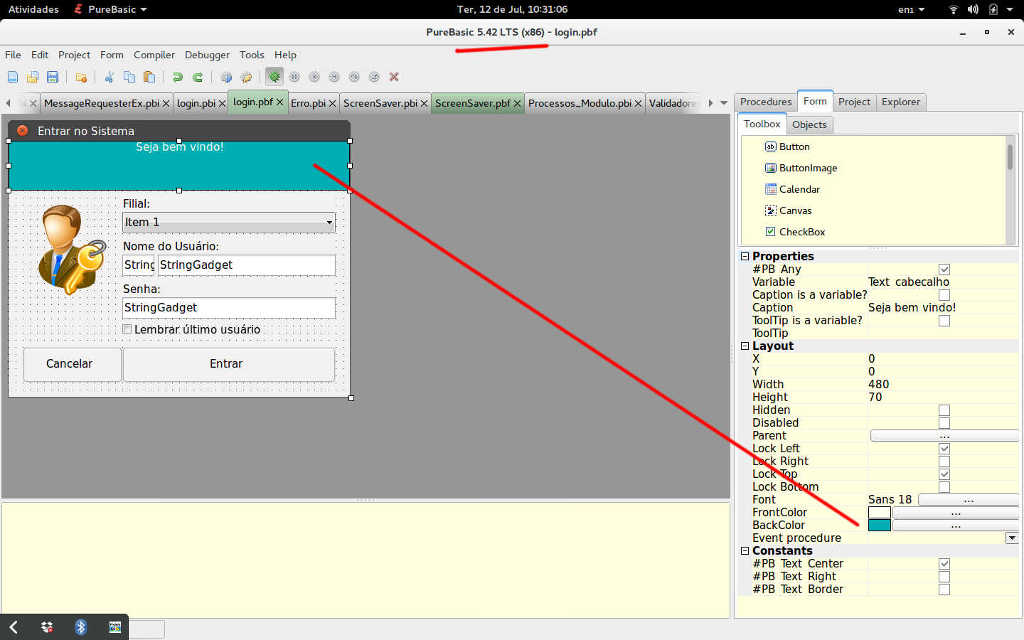The height and width of the screenshot is (640, 1024).
Task: Click the Undo green arrow icon
Action: 178,77
